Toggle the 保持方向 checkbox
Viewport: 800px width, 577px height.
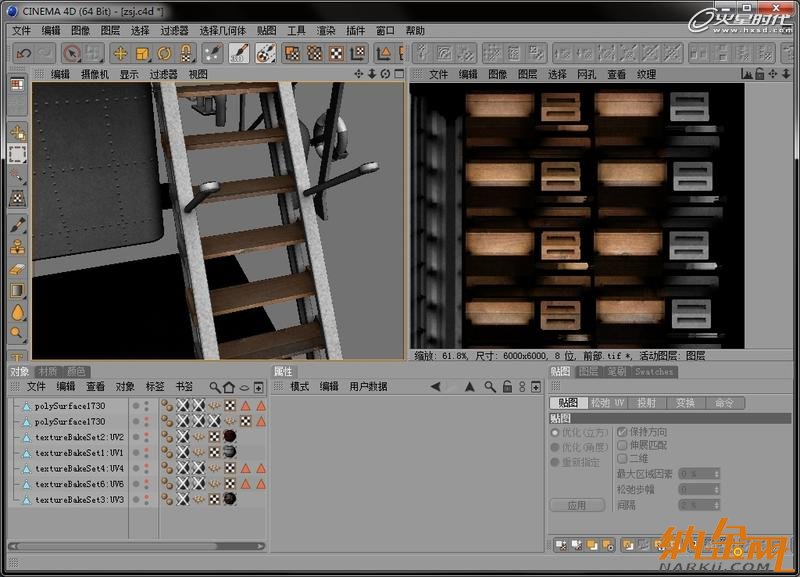[x=622, y=432]
